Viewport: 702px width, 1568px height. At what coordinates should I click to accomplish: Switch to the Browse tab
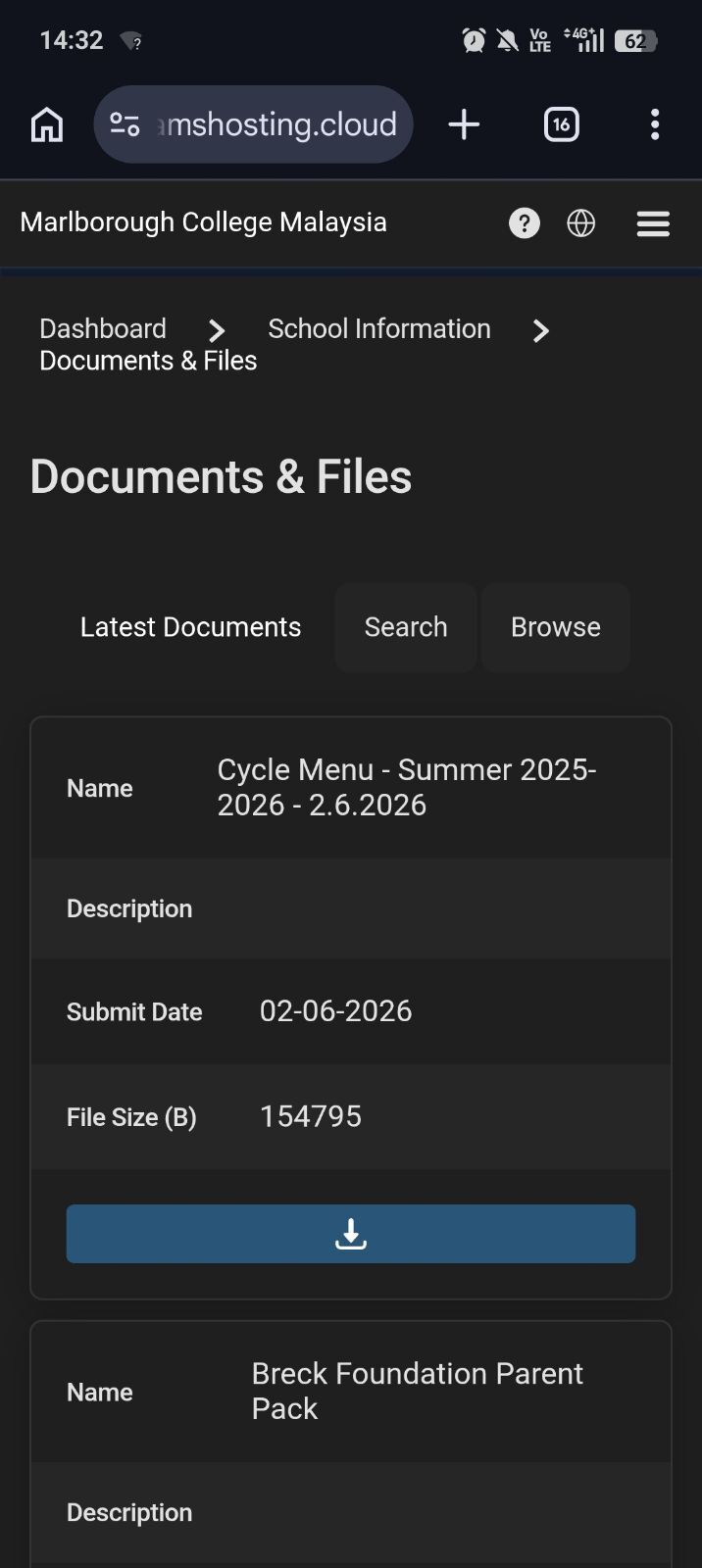point(556,627)
